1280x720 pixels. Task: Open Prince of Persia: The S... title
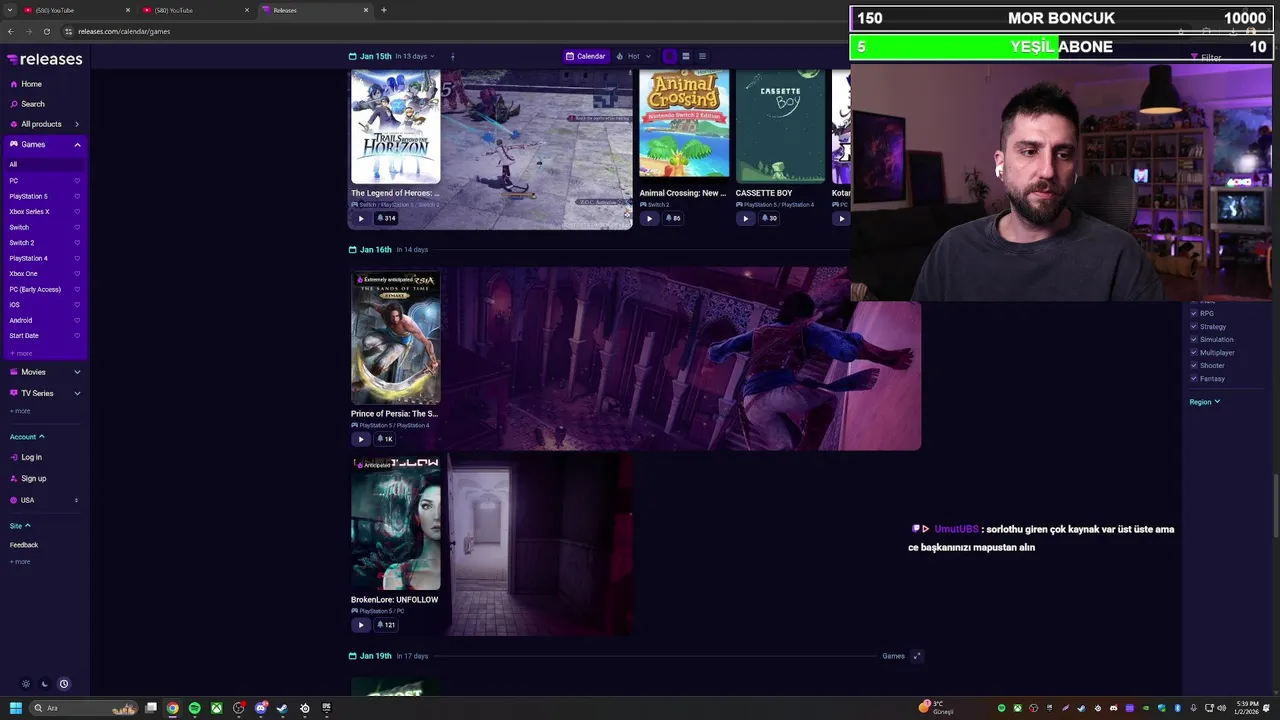(394, 414)
